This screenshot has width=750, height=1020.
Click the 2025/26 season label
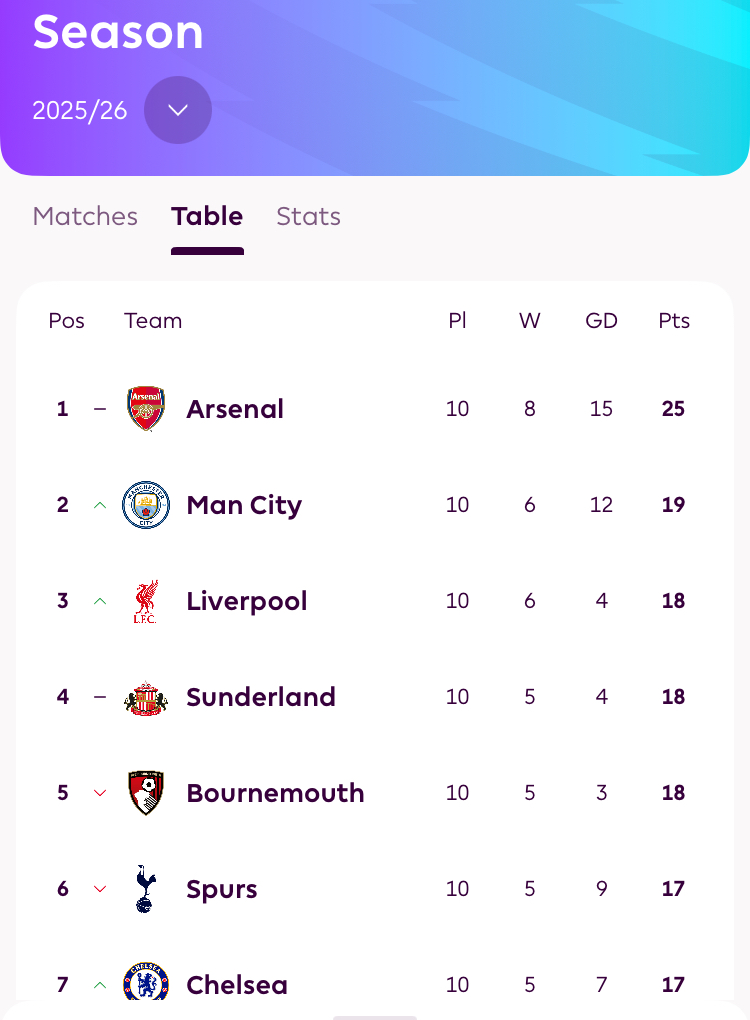click(x=80, y=110)
